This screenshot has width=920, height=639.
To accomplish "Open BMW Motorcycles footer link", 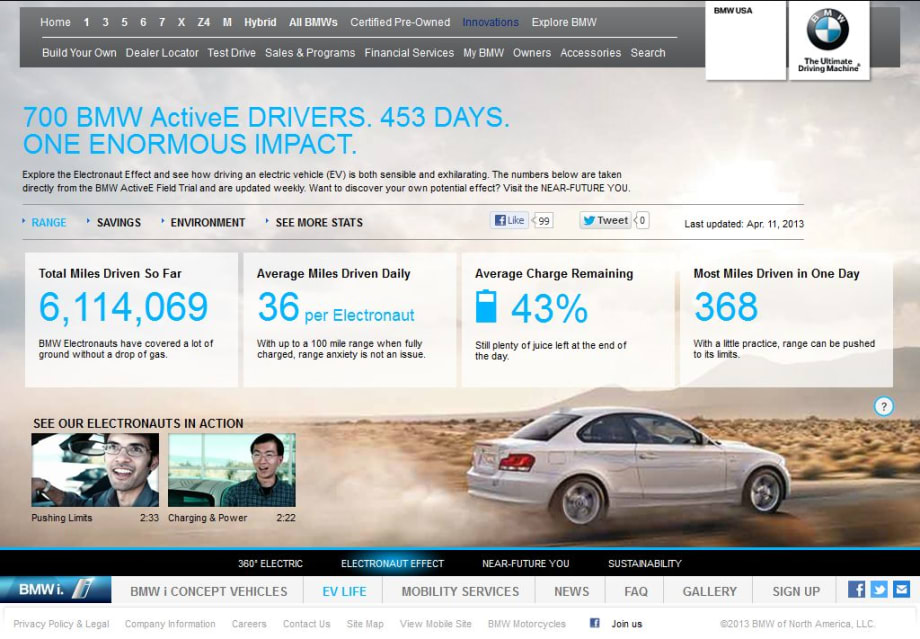I will [x=526, y=624].
